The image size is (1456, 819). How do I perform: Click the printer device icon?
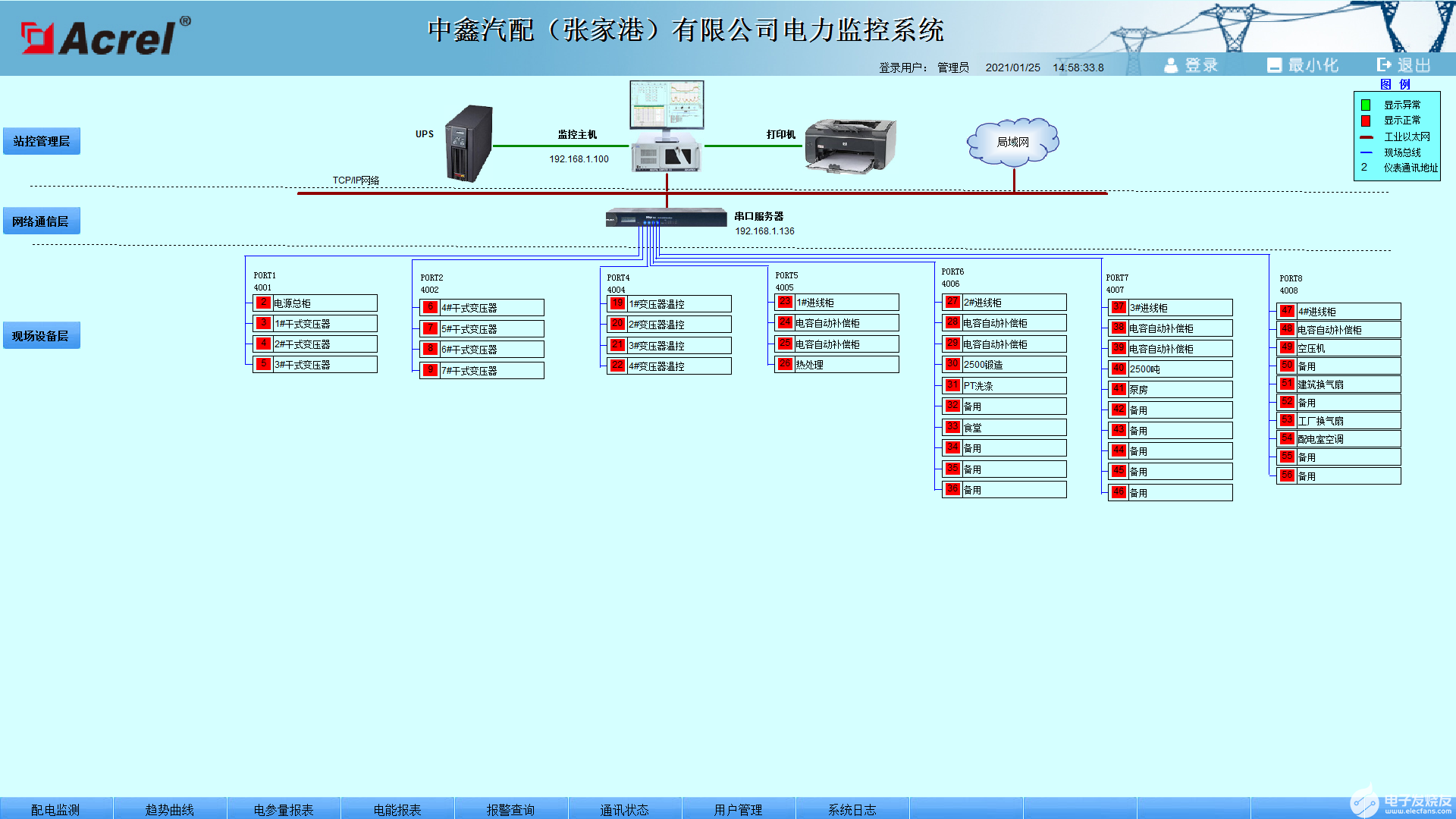(x=849, y=145)
